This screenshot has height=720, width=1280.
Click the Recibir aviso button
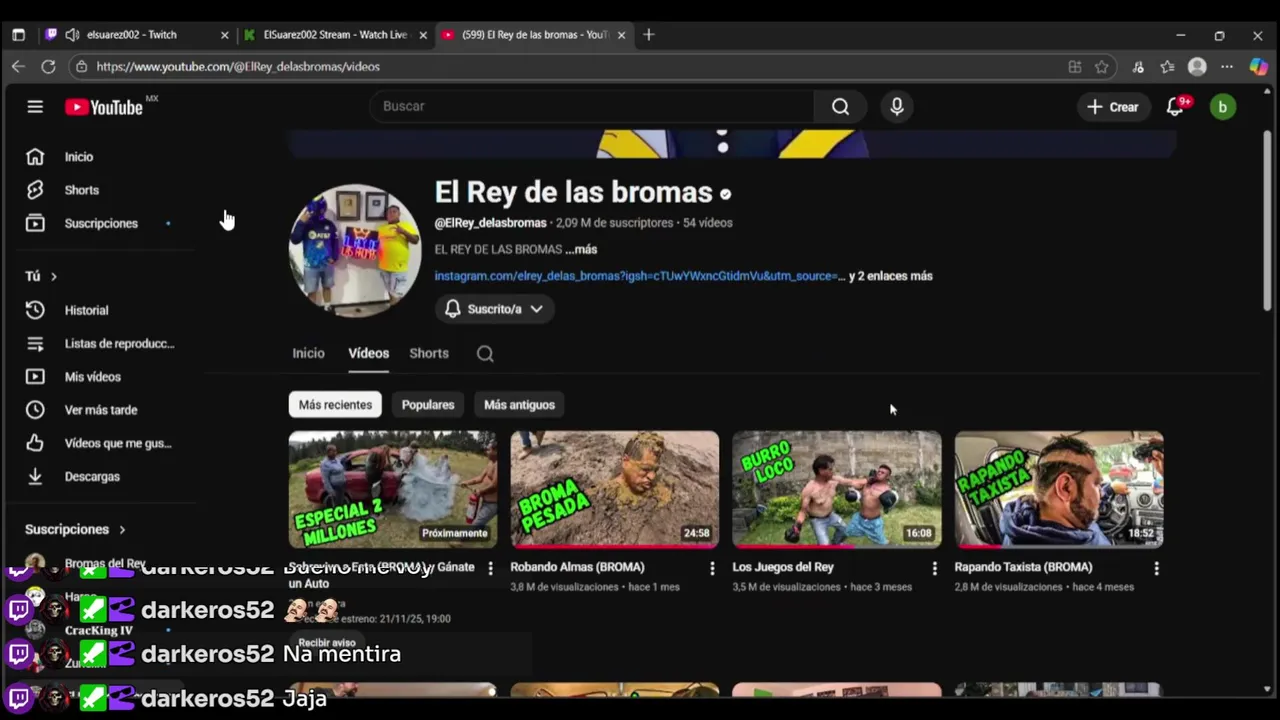tap(327, 643)
